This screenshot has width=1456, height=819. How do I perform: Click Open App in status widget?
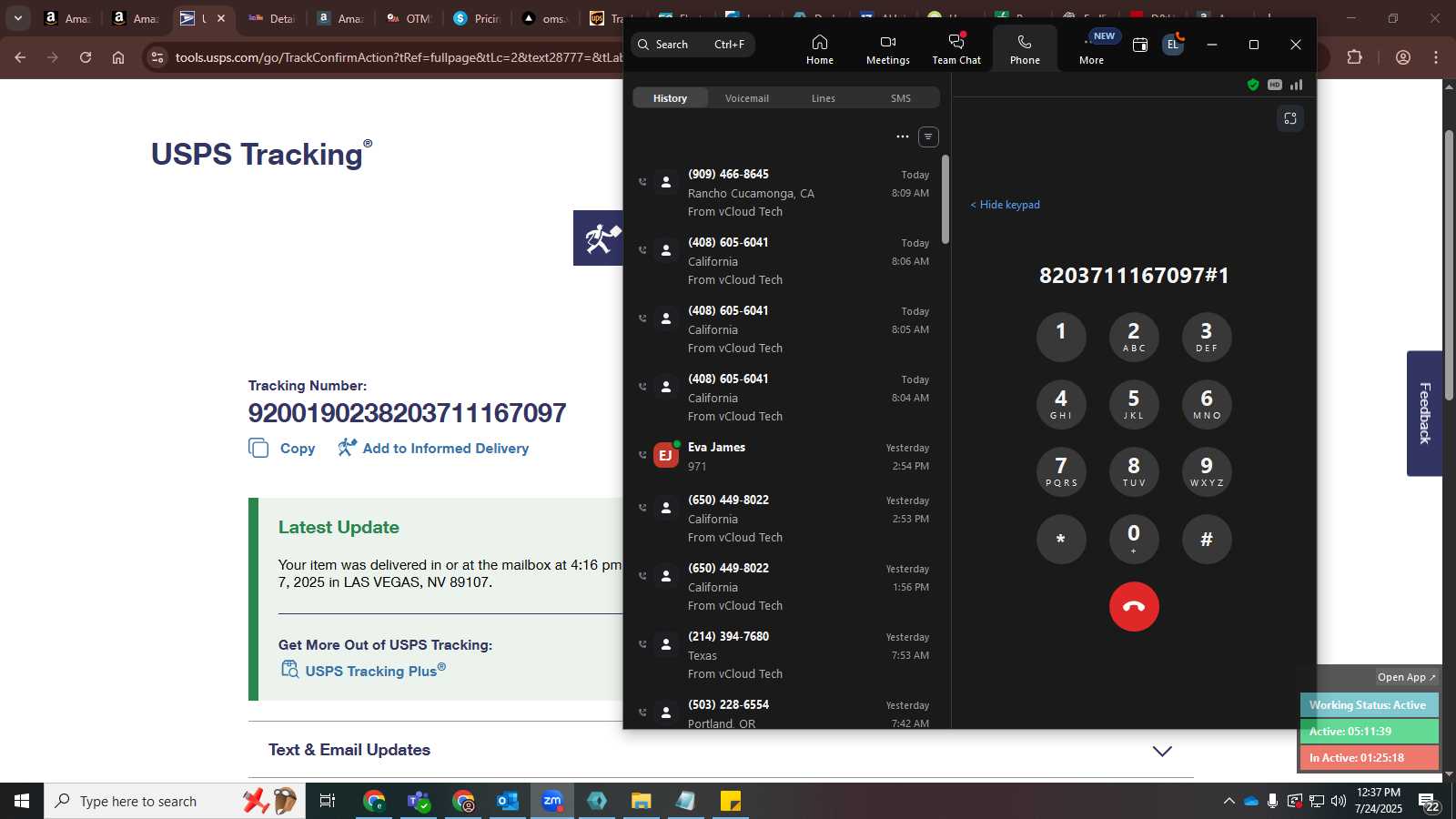click(x=1406, y=677)
